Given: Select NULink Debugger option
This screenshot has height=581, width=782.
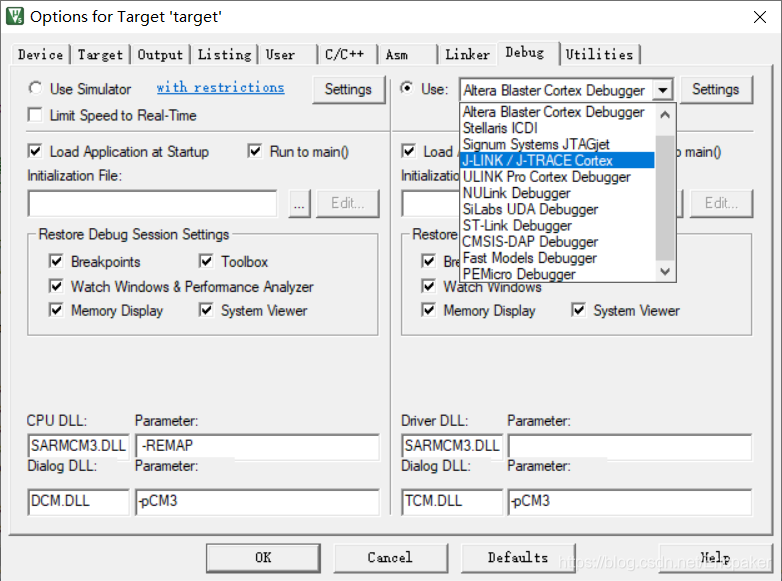Looking at the screenshot, I should tap(557, 193).
